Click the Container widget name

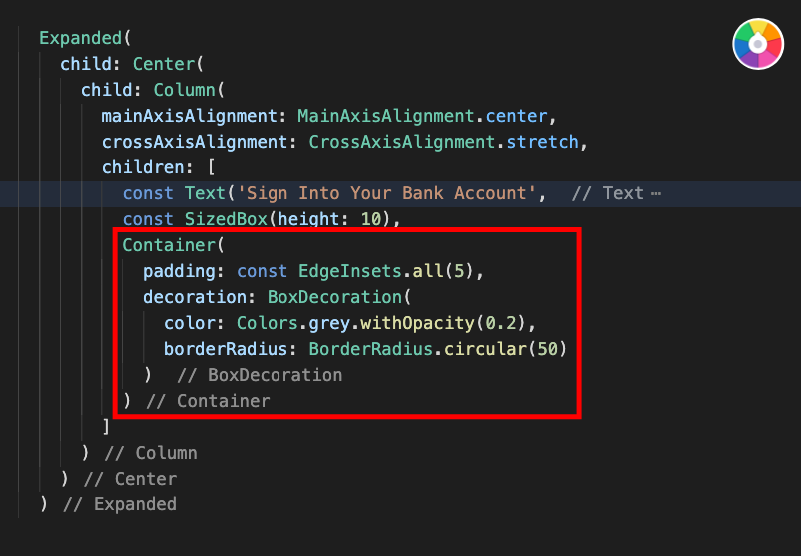coord(169,245)
